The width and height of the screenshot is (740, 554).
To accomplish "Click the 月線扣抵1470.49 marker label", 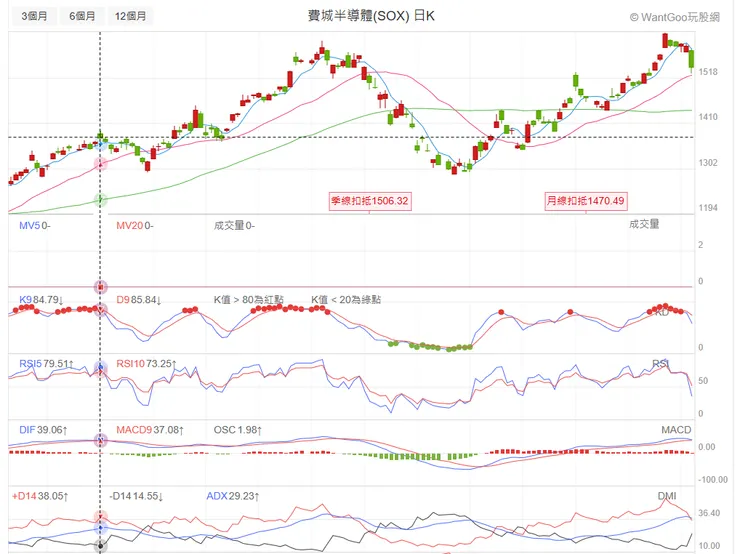I will coord(585,201).
